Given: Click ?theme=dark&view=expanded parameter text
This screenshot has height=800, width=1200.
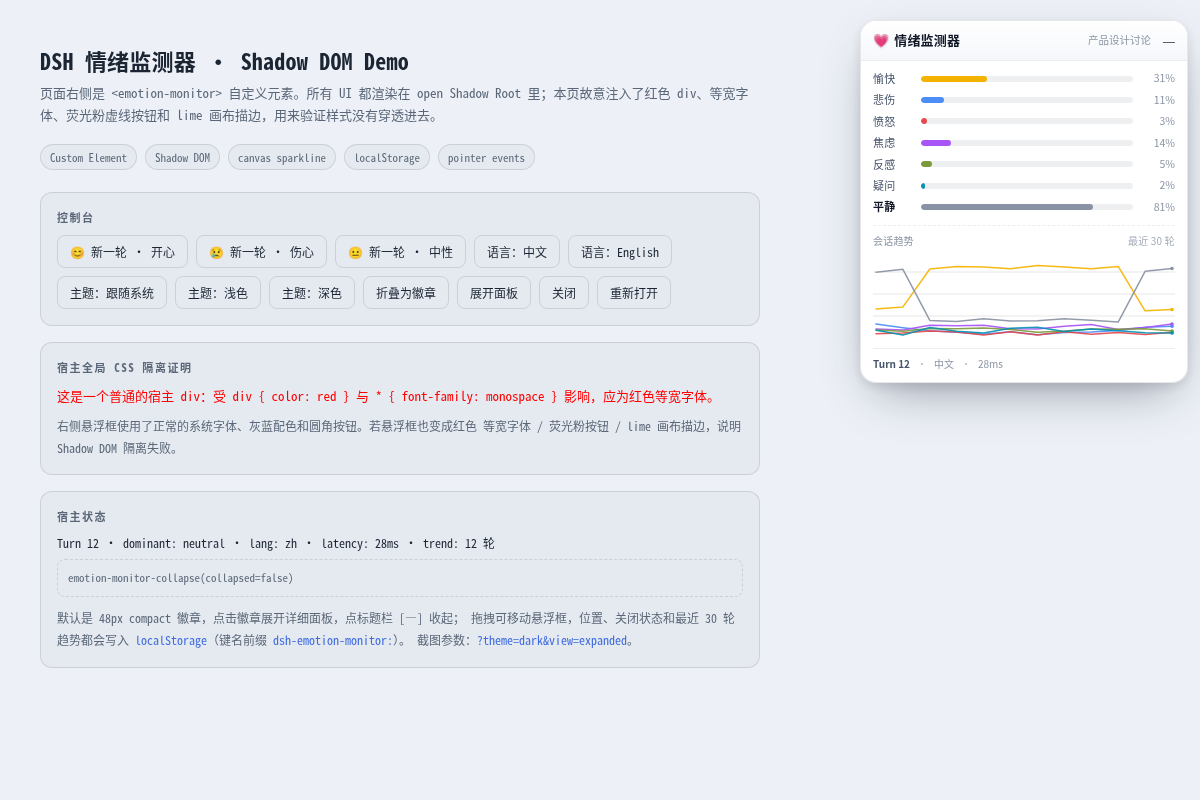Looking at the screenshot, I should (552, 641).
